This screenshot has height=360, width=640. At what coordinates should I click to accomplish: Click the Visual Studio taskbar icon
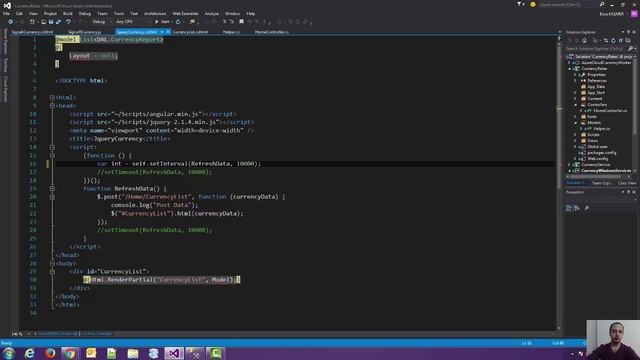coord(174,353)
